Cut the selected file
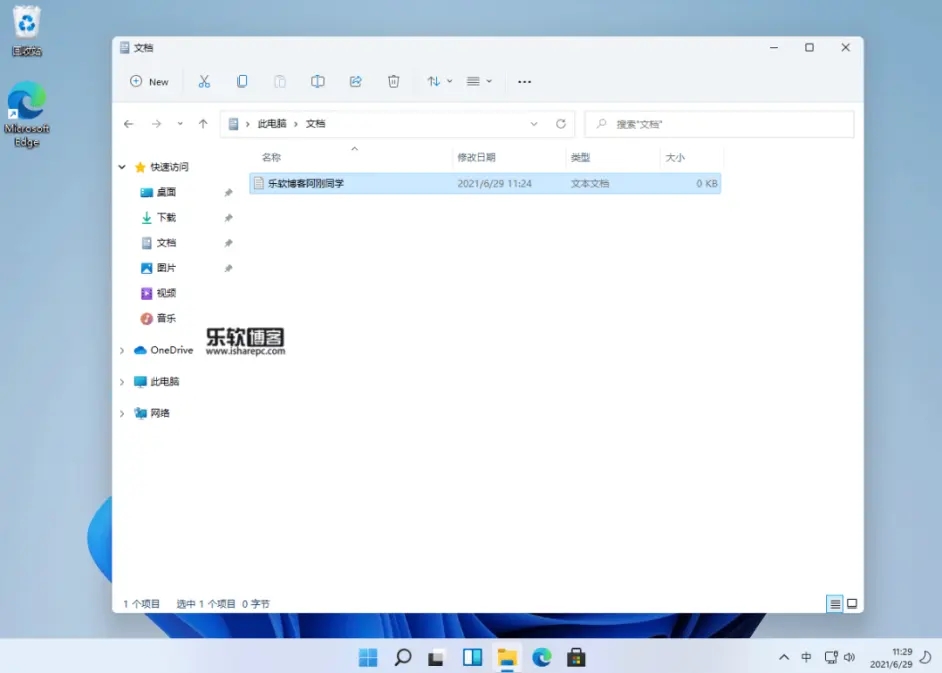The image size is (942, 673). point(204,81)
